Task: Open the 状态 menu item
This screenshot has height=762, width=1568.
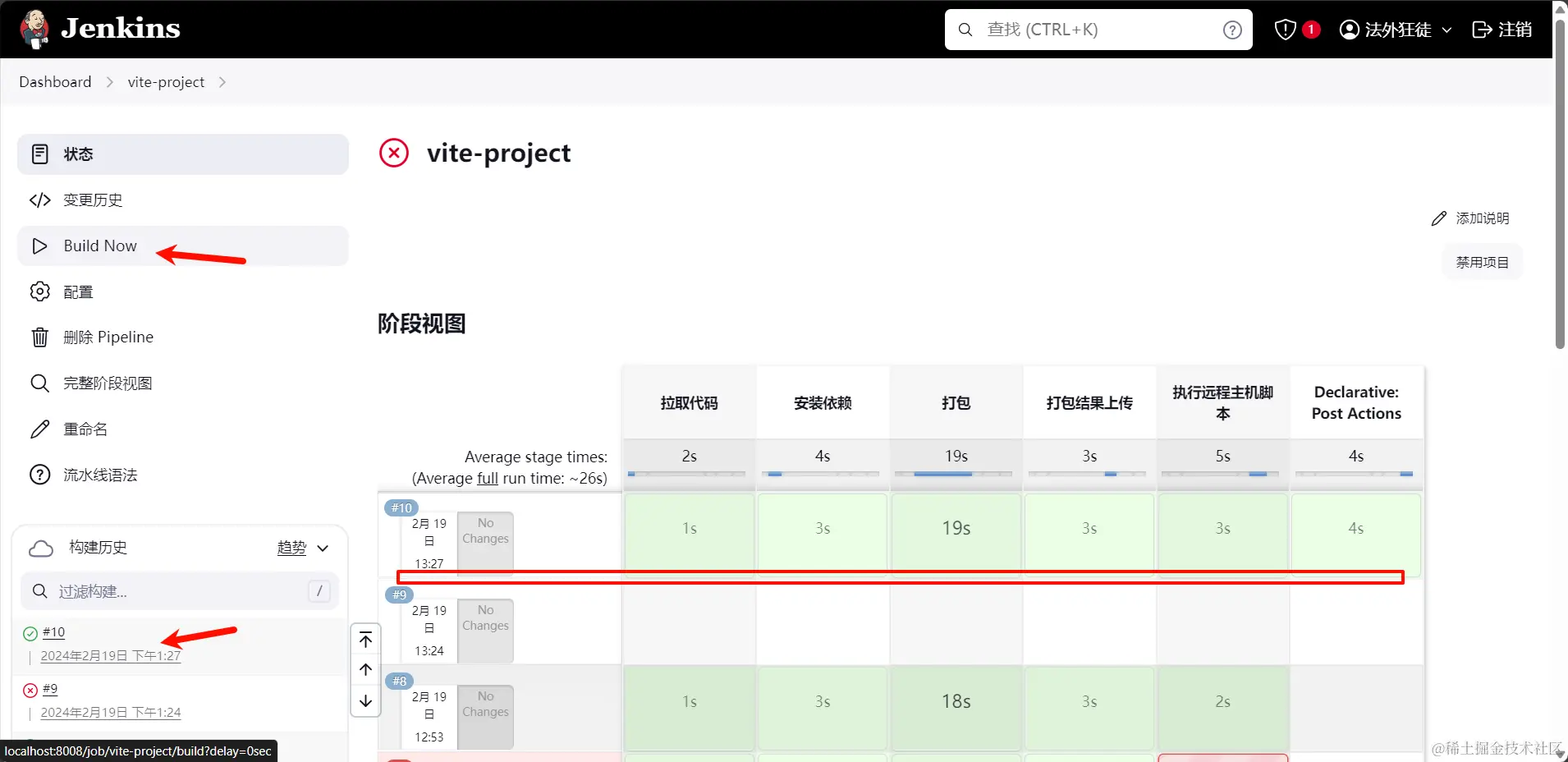Action: [183, 154]
